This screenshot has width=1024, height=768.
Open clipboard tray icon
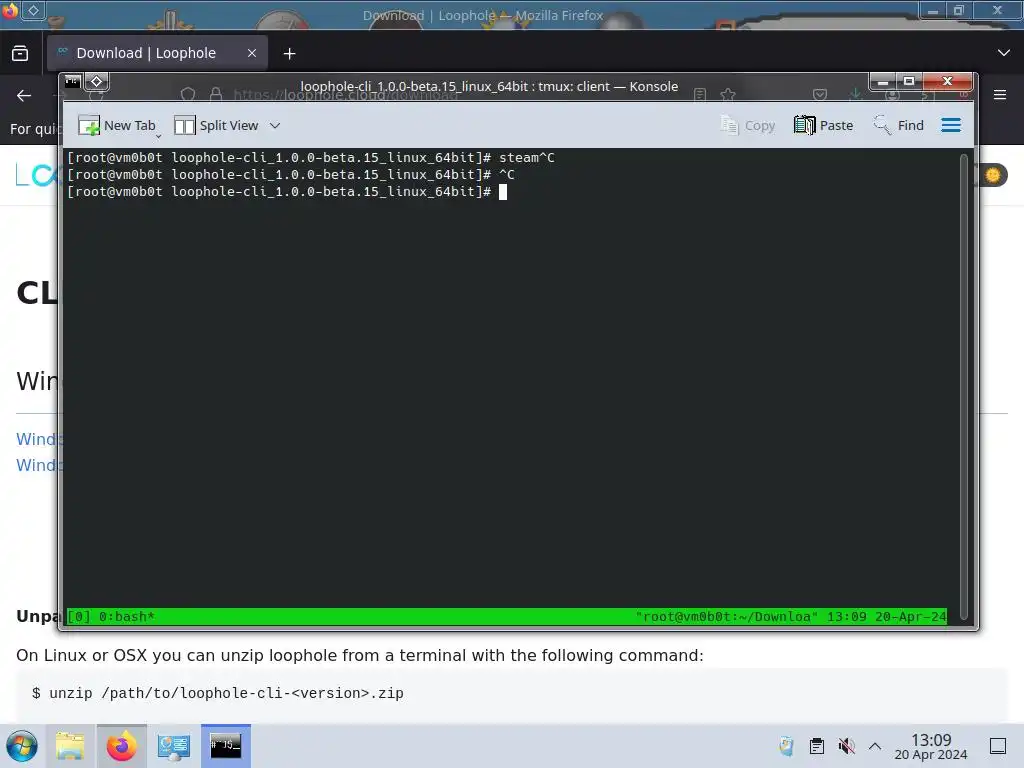coord(816,746)
